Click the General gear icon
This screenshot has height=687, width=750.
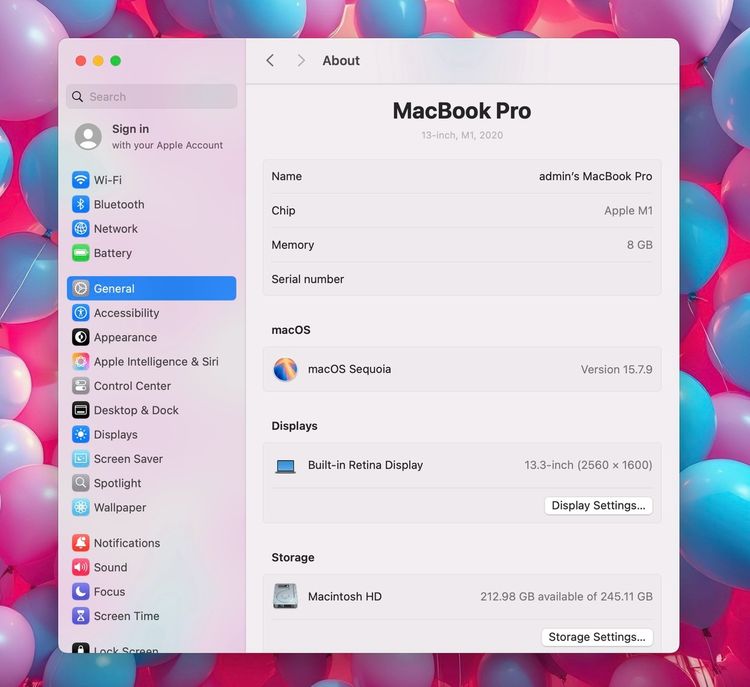point(80,288)
